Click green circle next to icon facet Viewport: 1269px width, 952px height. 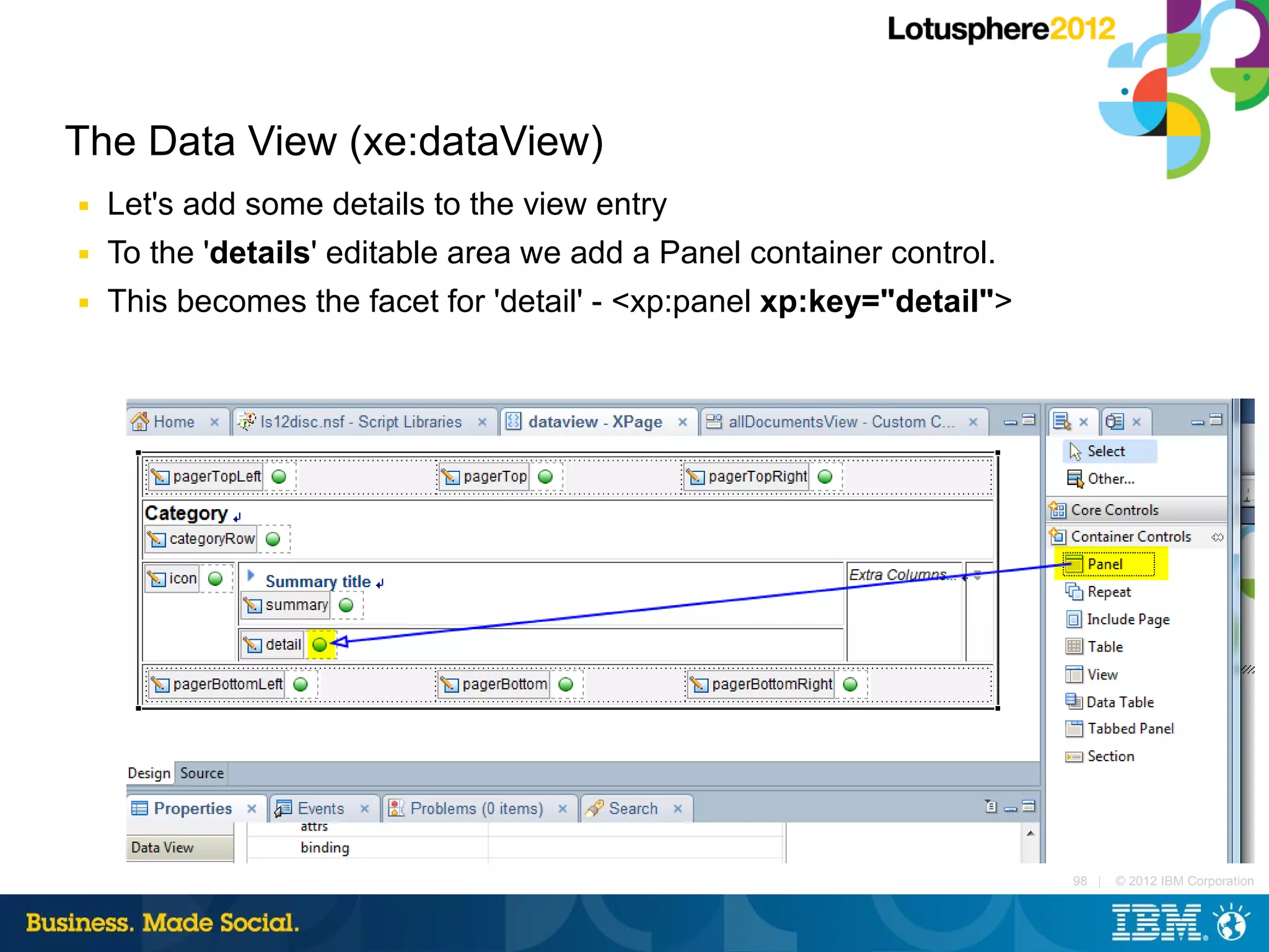(x=215, y=579)
